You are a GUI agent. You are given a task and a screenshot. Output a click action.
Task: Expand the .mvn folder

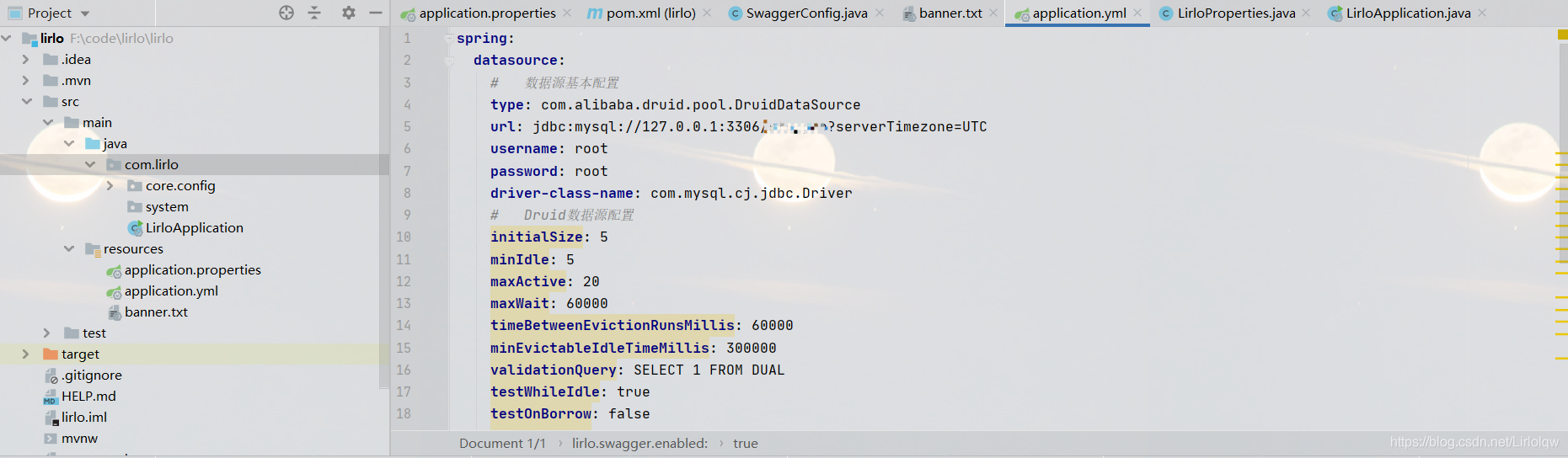pos(26,80)
